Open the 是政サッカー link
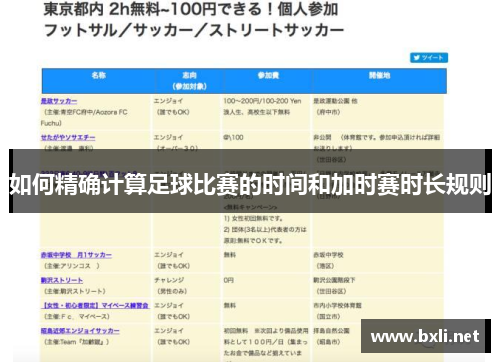 (59, 101)
